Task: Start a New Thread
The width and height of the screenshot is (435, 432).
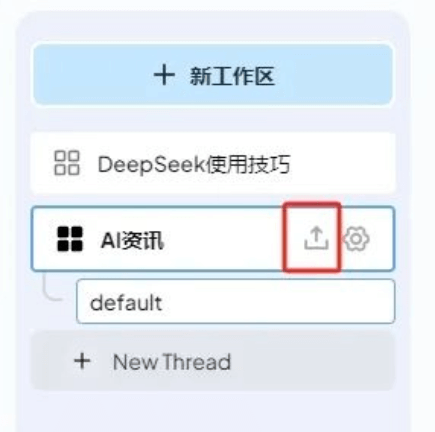Action: pyautogui.click(x=213, y=361)
